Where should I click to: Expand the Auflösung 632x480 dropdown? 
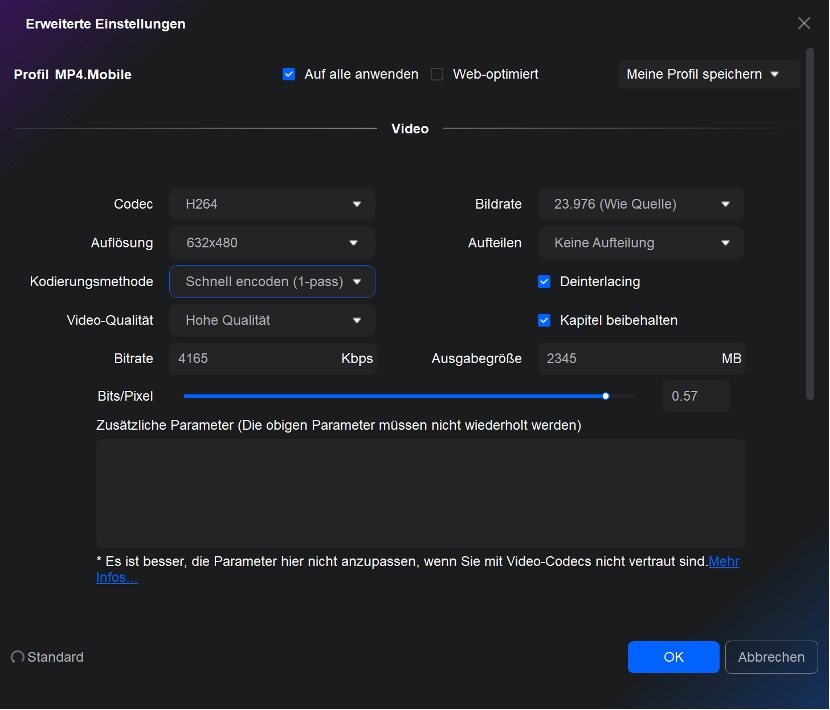[272, 242]
